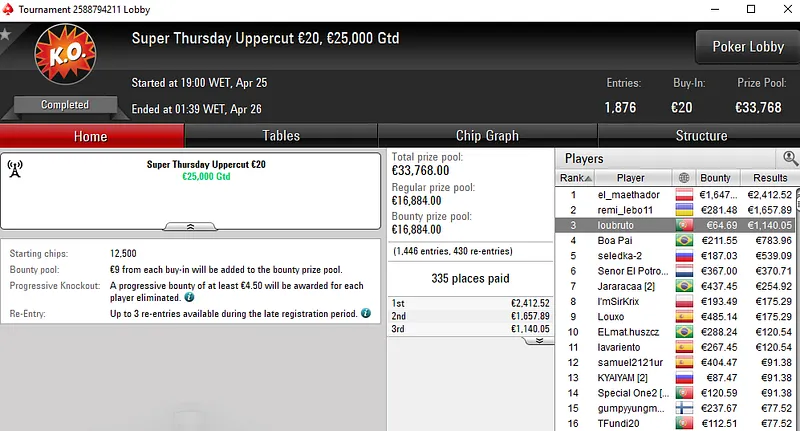This screenshot has height=431, width=800.
Task: Sort by the Rank column header
Action: 573,177
